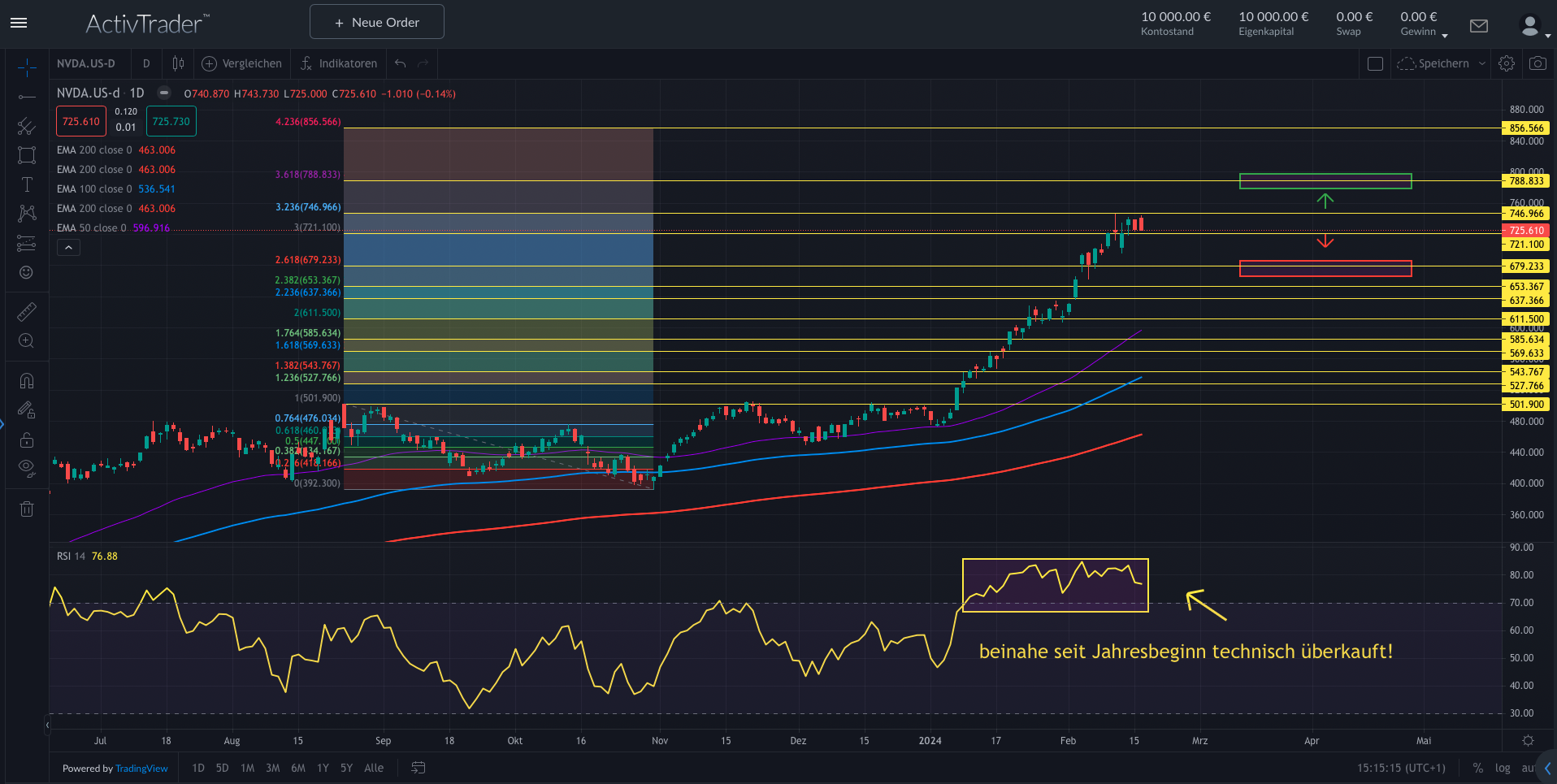Viewport: 1557px width, 784px height.
Task: Select the crosshair cursor tool
Action: coord(27,67)
